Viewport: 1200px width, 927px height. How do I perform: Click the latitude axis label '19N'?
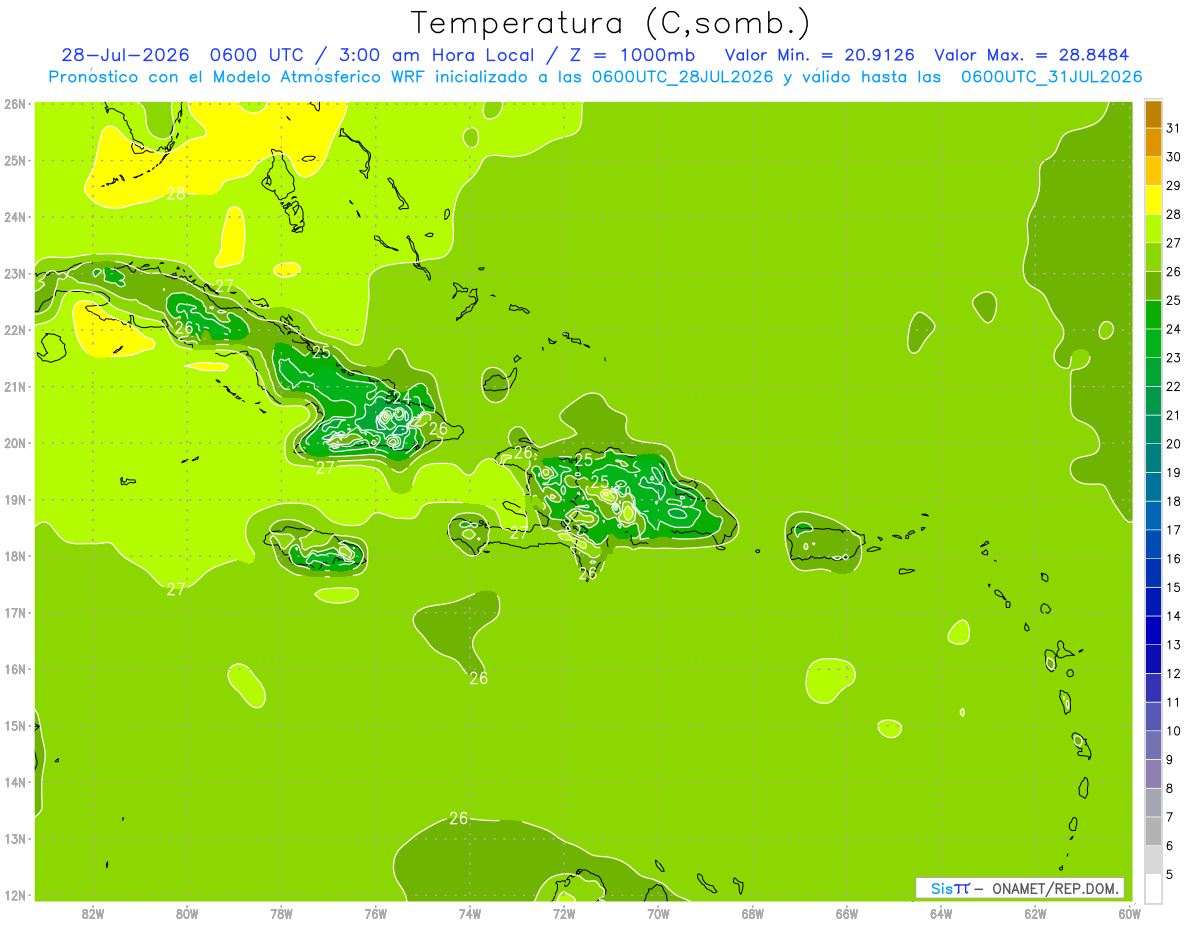tap(15, 500)
